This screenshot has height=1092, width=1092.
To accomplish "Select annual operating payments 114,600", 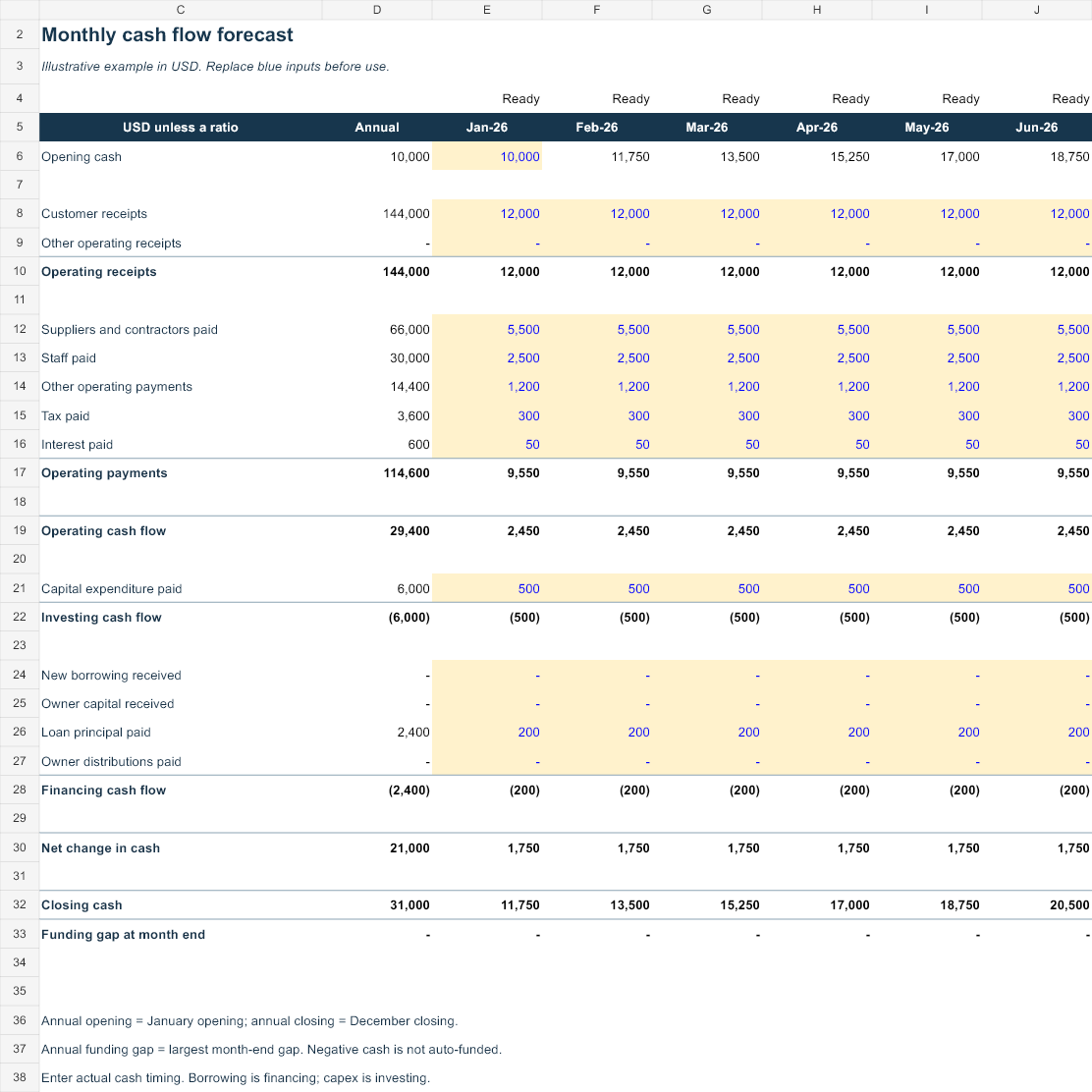I will pyautogui.click(x=377, y=473).
